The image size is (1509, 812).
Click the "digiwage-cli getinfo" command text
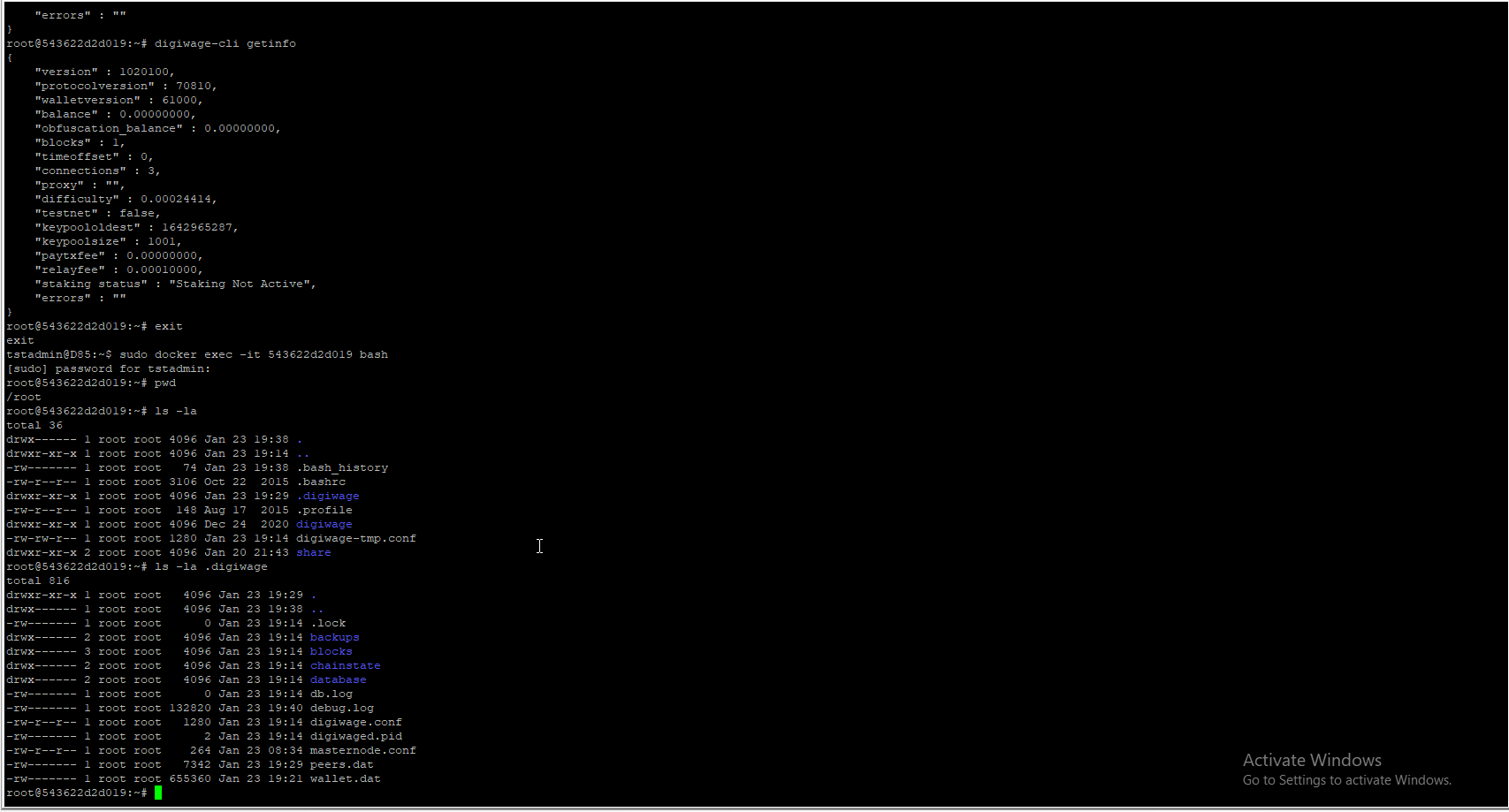tap(225, 43)
